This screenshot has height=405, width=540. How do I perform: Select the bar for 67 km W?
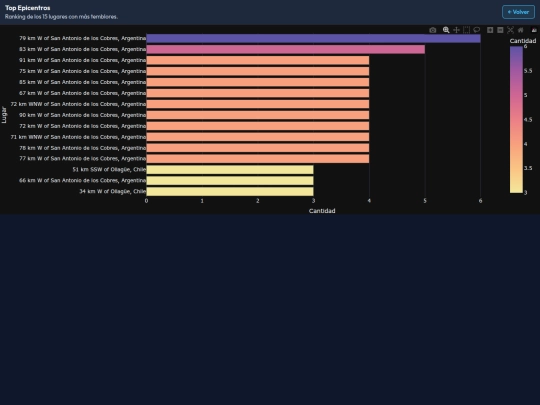258,93
